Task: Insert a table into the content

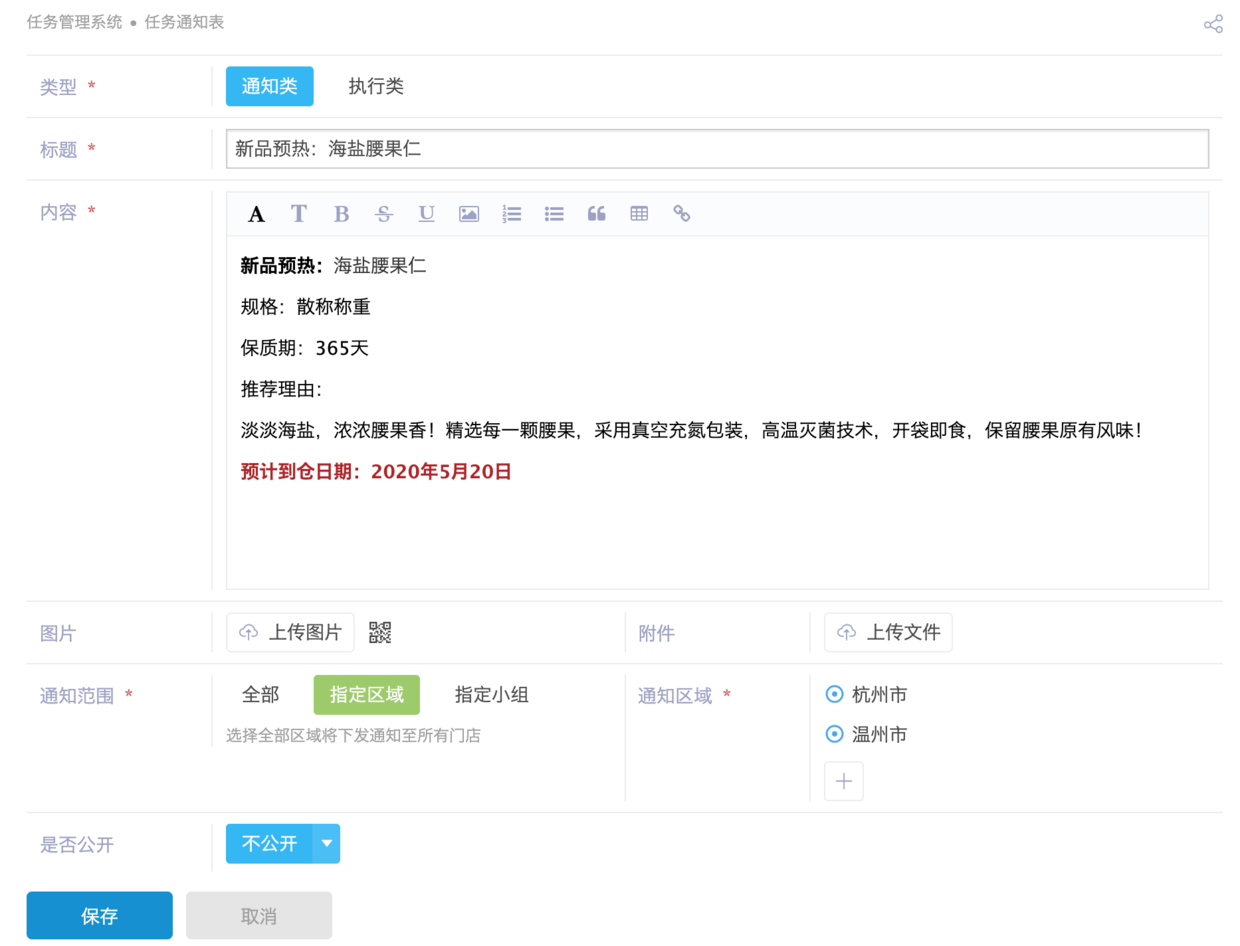Action: pyautogui.click(x=639, y=213)
